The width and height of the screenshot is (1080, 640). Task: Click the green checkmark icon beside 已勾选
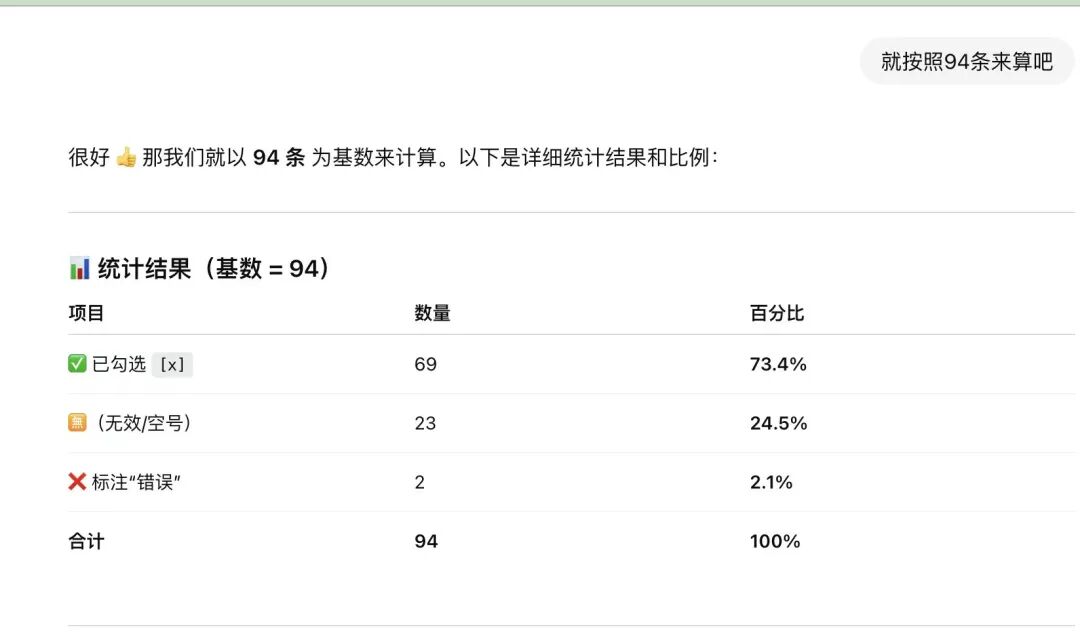77,364
